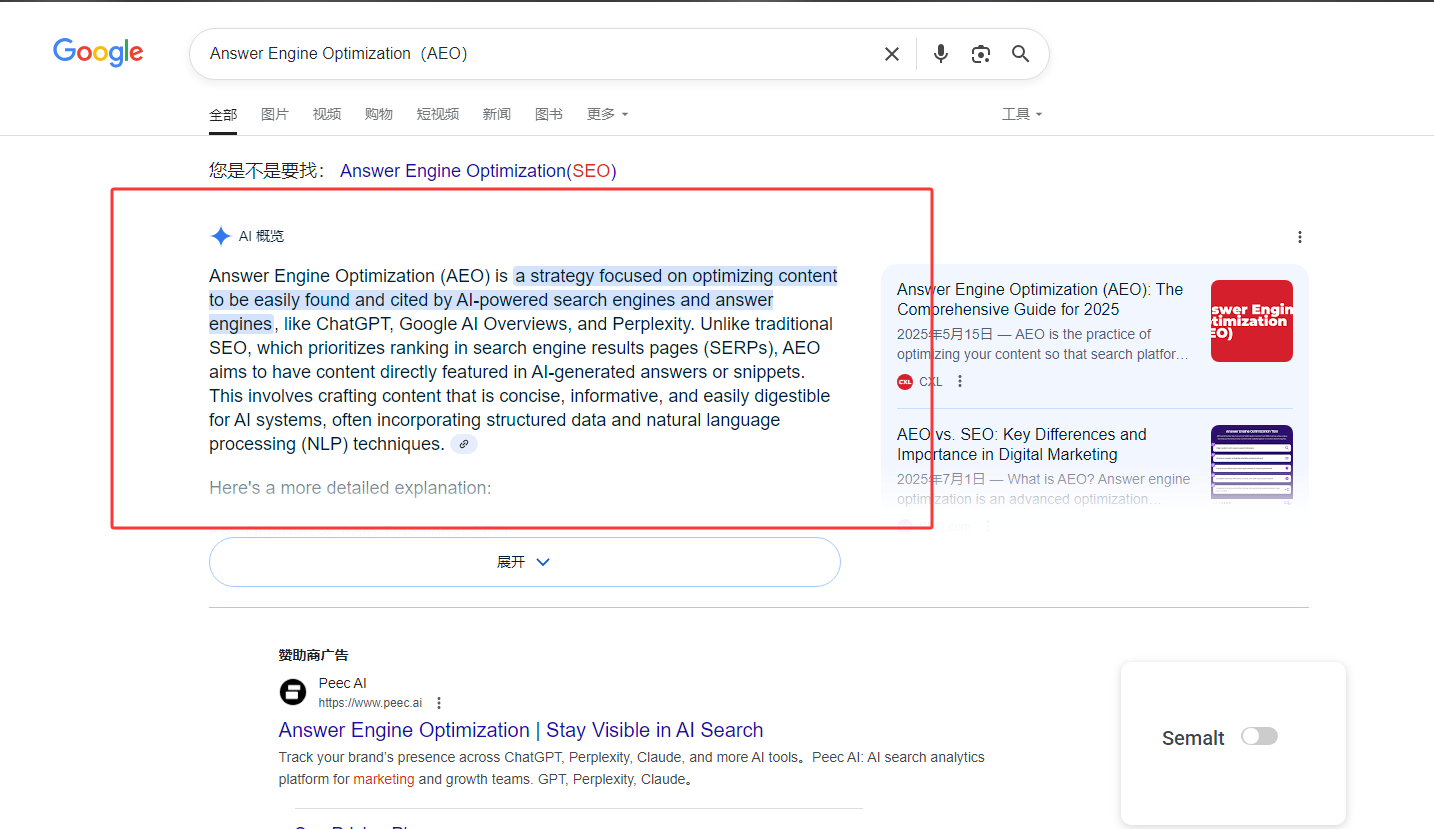Click the '2025年7月1日' snippet date
This screenshot has width=1434, height=829.
click(x=941, y=479)
